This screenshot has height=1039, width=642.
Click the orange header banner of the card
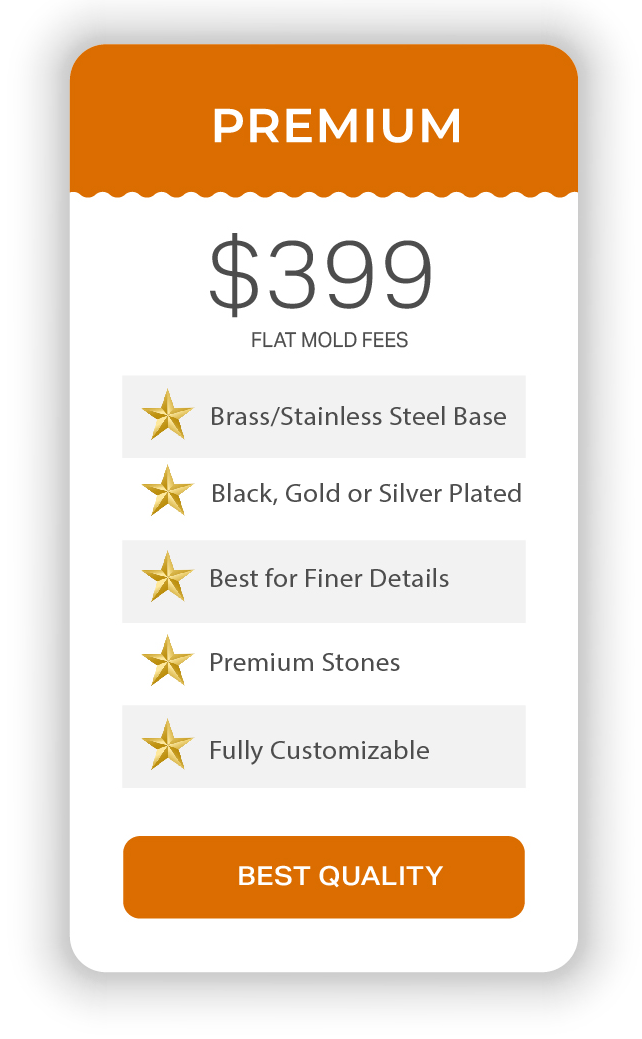pyautogui.click(x=323, y=119)
